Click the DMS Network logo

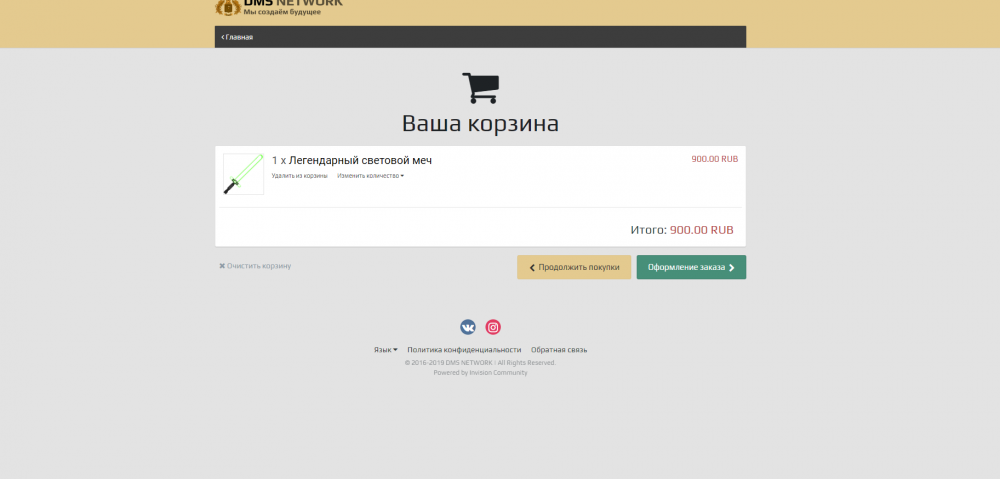pos(279,6)
